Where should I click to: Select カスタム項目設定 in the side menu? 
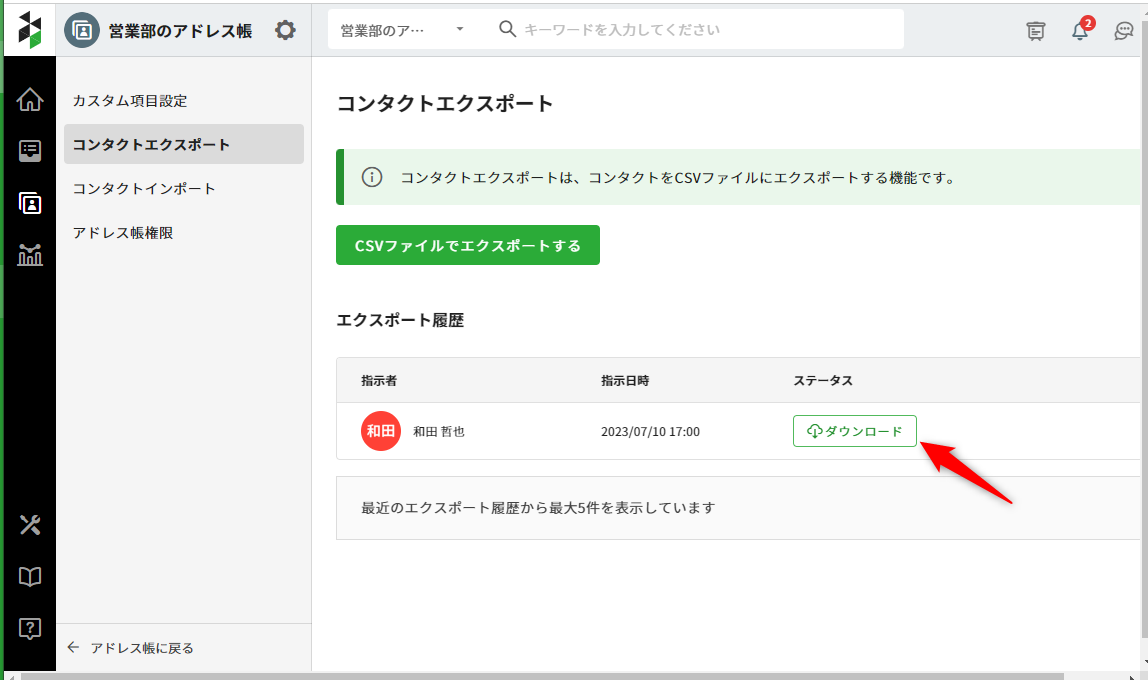coord(130,101)
